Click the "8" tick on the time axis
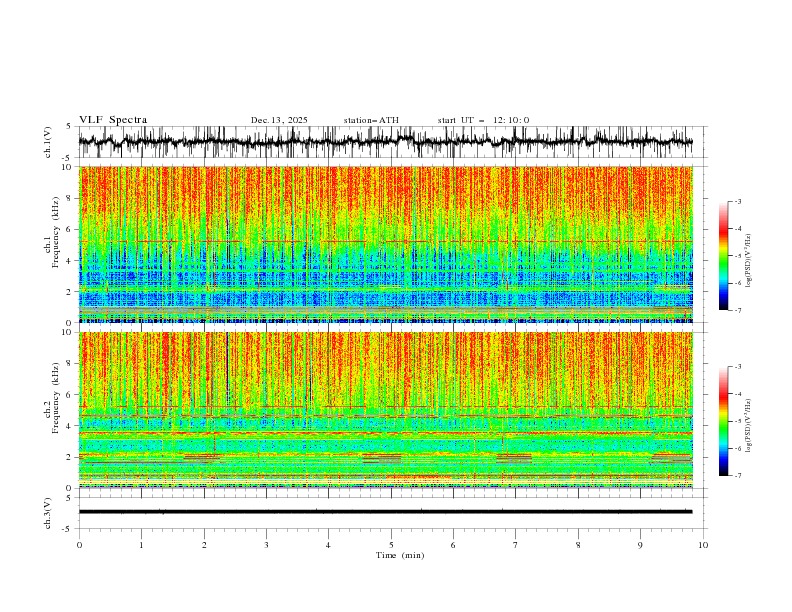The width and height of the screenshot is (792, 612). click(578, 545)
